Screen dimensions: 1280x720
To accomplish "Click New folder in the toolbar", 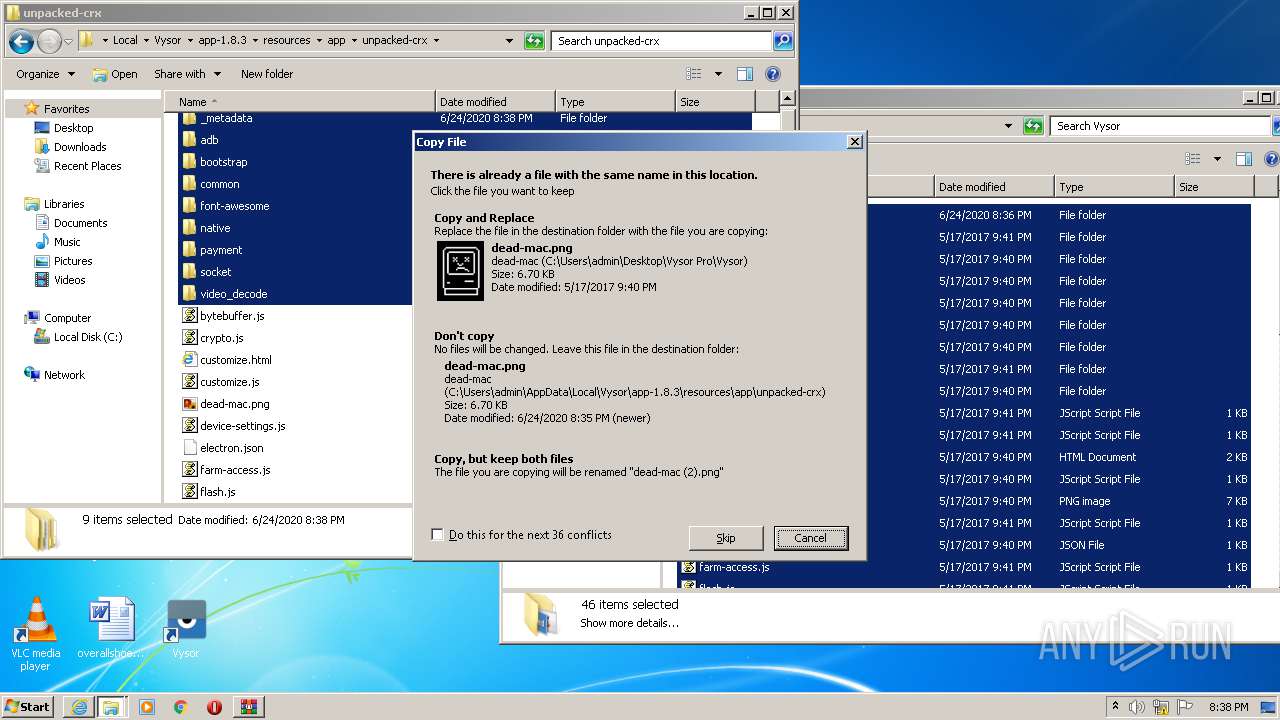I will coord(267,74).
